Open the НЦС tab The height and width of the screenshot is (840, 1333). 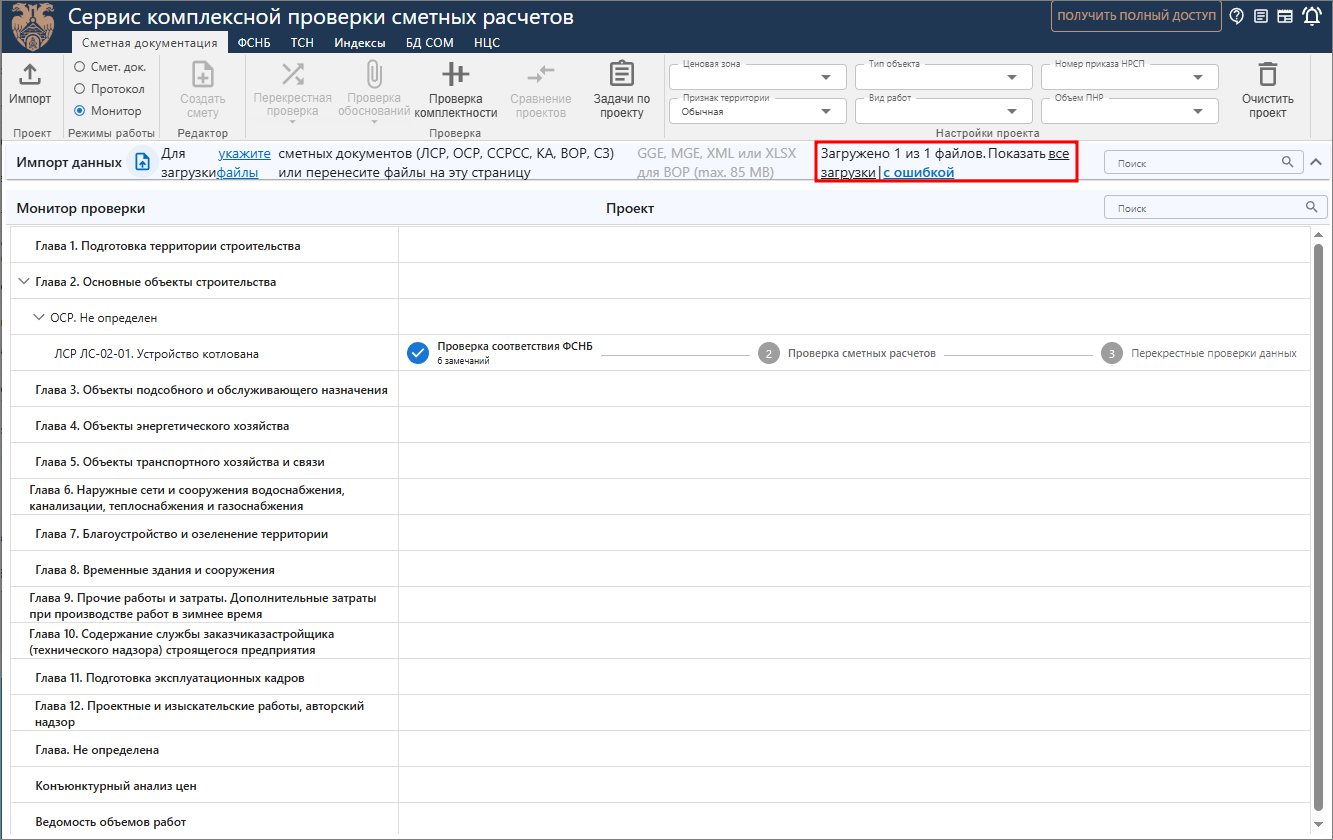click(x=487, y=43)
